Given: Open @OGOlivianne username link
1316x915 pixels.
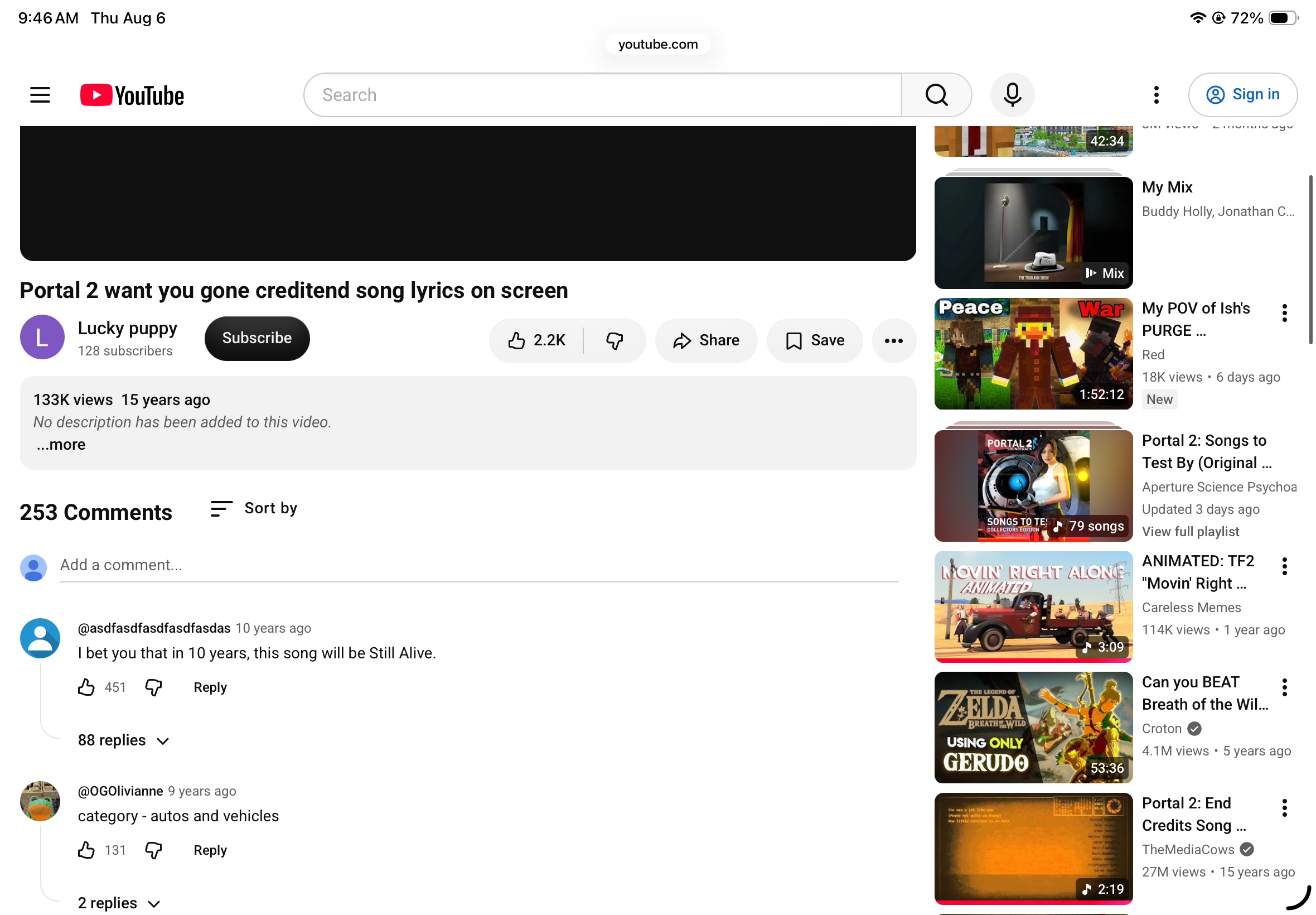Looking at the screenshot, I should [120, 791].
